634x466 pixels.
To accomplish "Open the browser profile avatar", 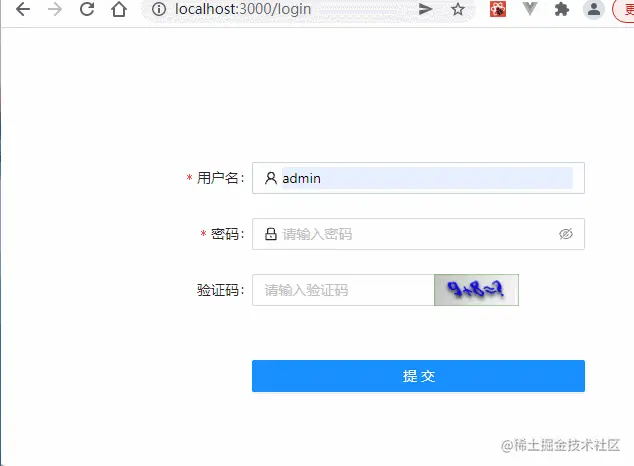I will [594, 9].
